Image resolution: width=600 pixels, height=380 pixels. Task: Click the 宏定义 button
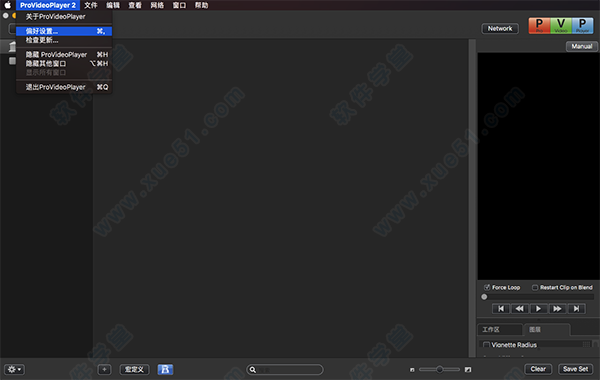(134, 369)
